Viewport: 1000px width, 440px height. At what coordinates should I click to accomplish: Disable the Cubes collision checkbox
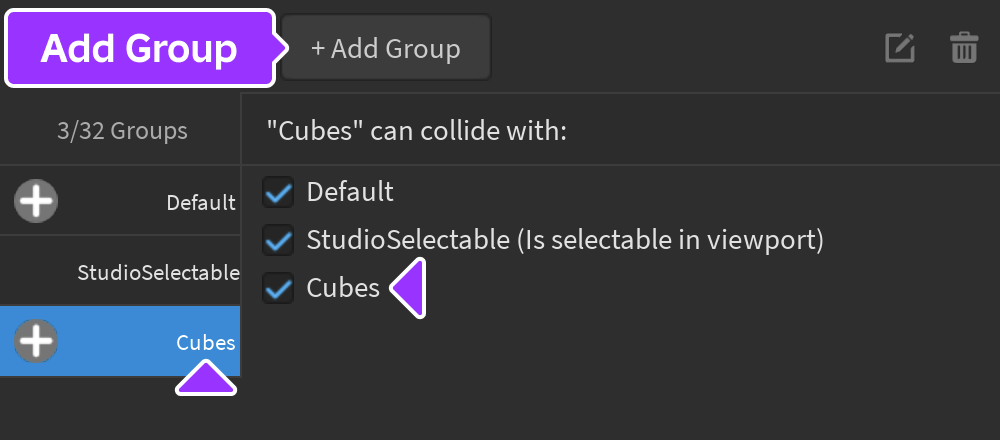[x=278, y=289]
